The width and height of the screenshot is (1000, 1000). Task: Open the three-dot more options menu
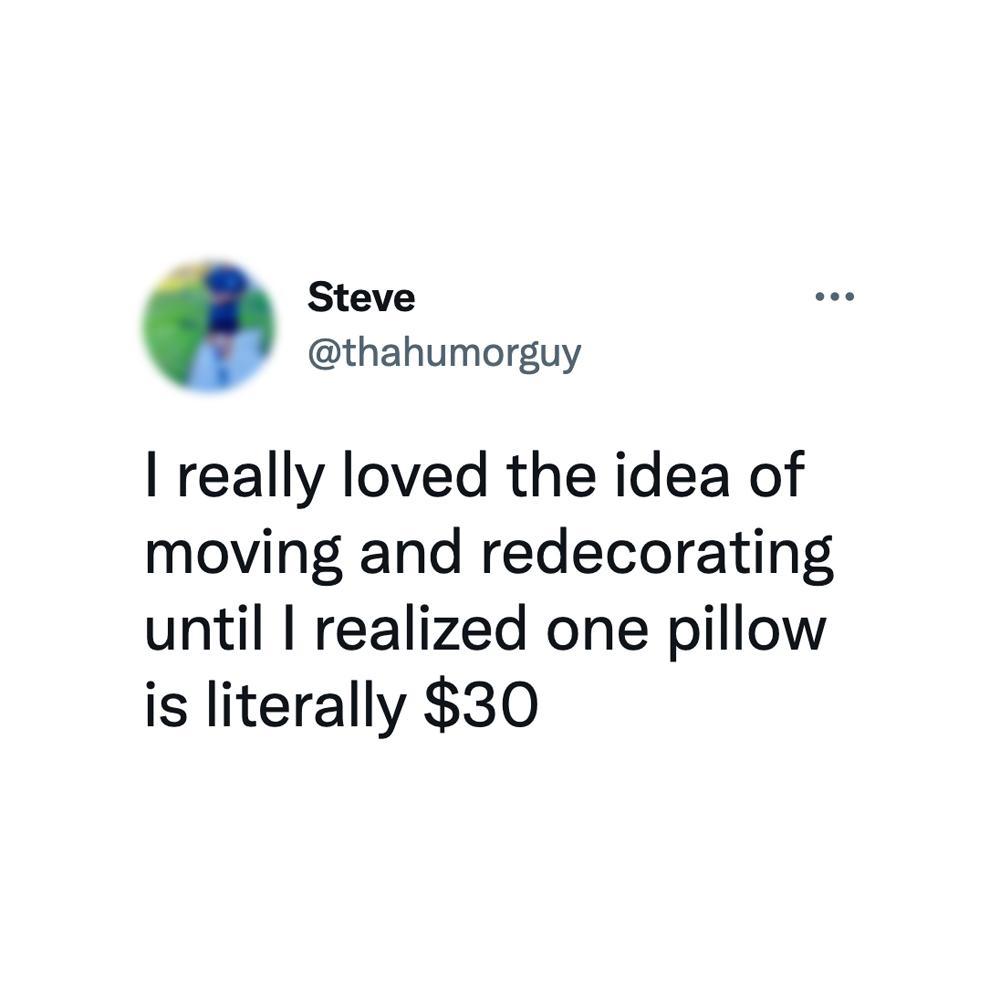[x=834, y=296]
